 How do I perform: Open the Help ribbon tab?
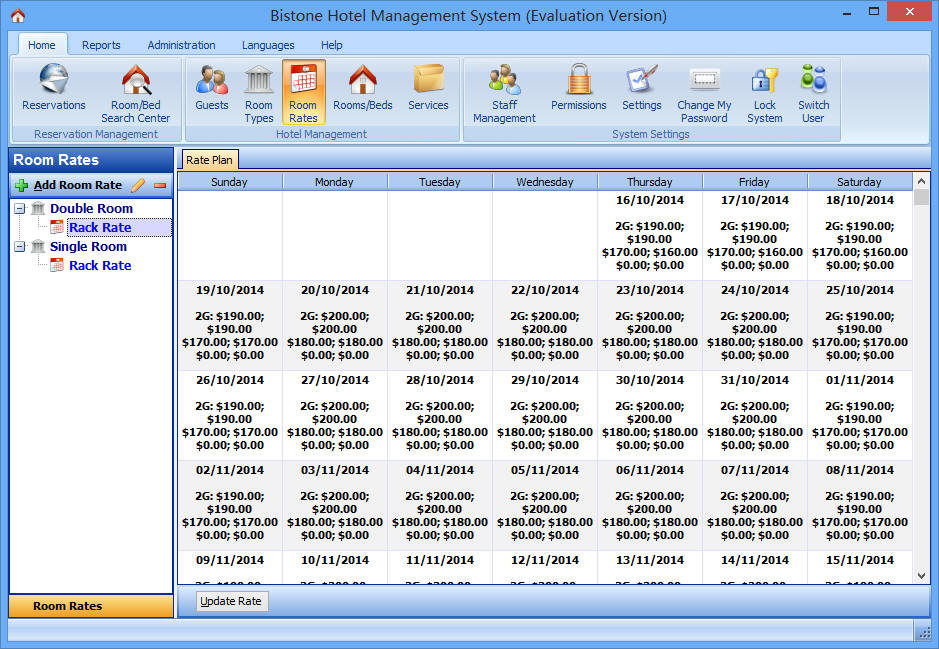click(x=332, y=45)
